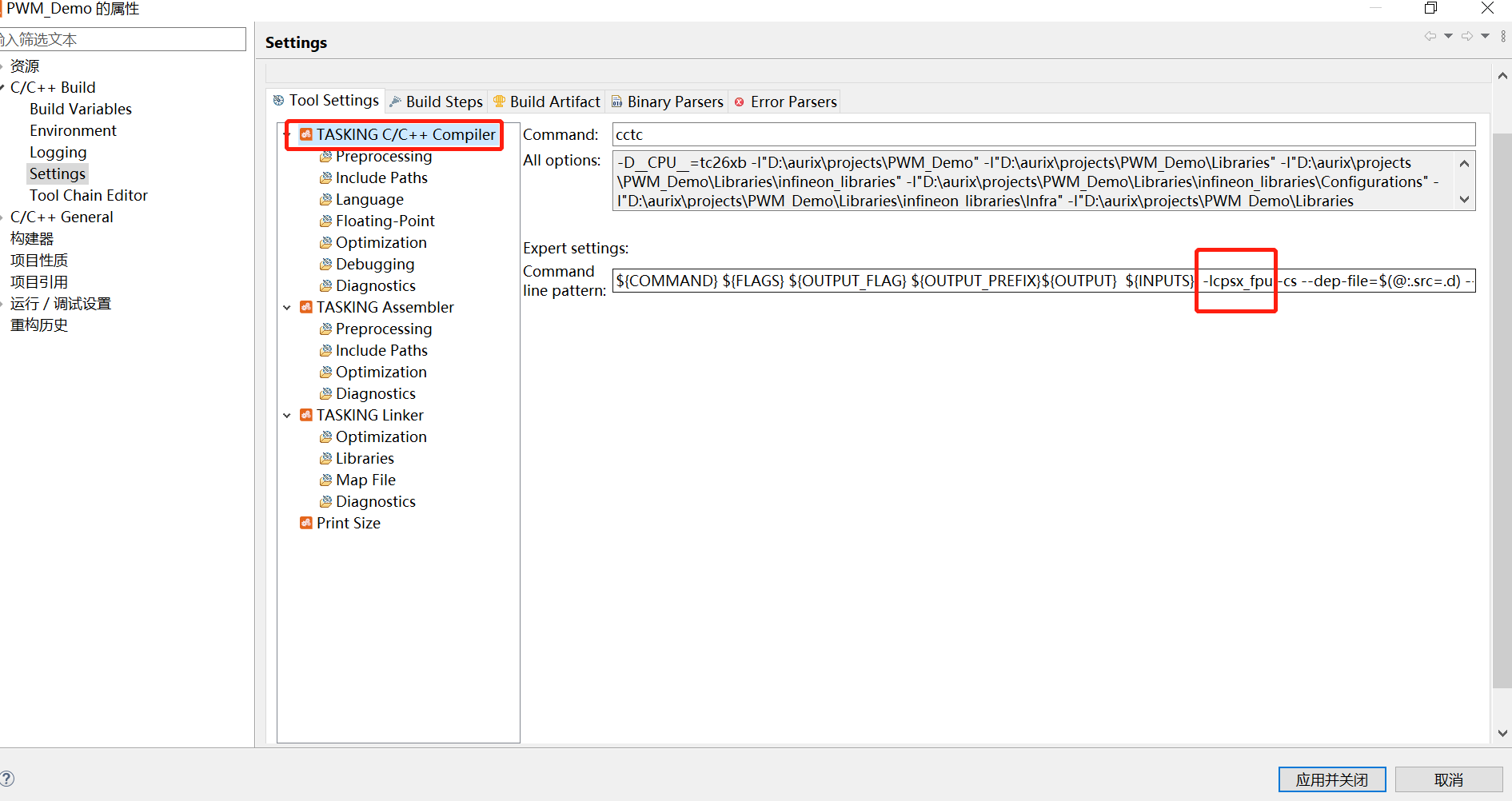Click inside the All options text area

[1035, 181]
